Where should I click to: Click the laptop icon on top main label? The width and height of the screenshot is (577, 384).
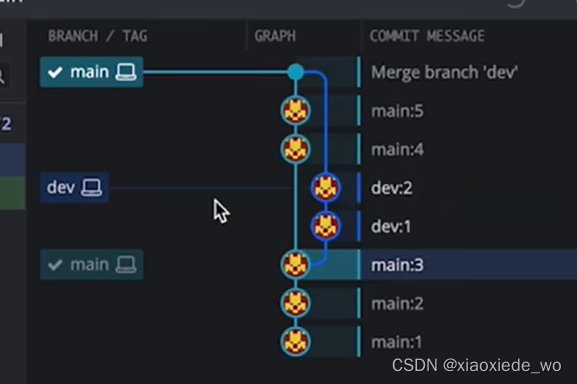[126, 72]
